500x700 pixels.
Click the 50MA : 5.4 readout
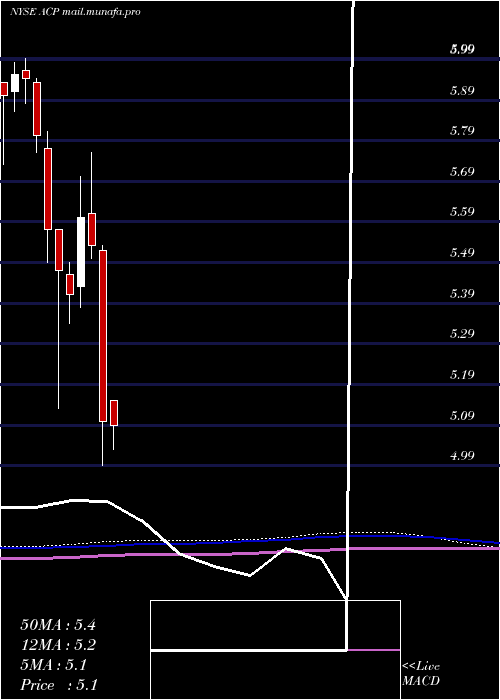click(58, 625)
